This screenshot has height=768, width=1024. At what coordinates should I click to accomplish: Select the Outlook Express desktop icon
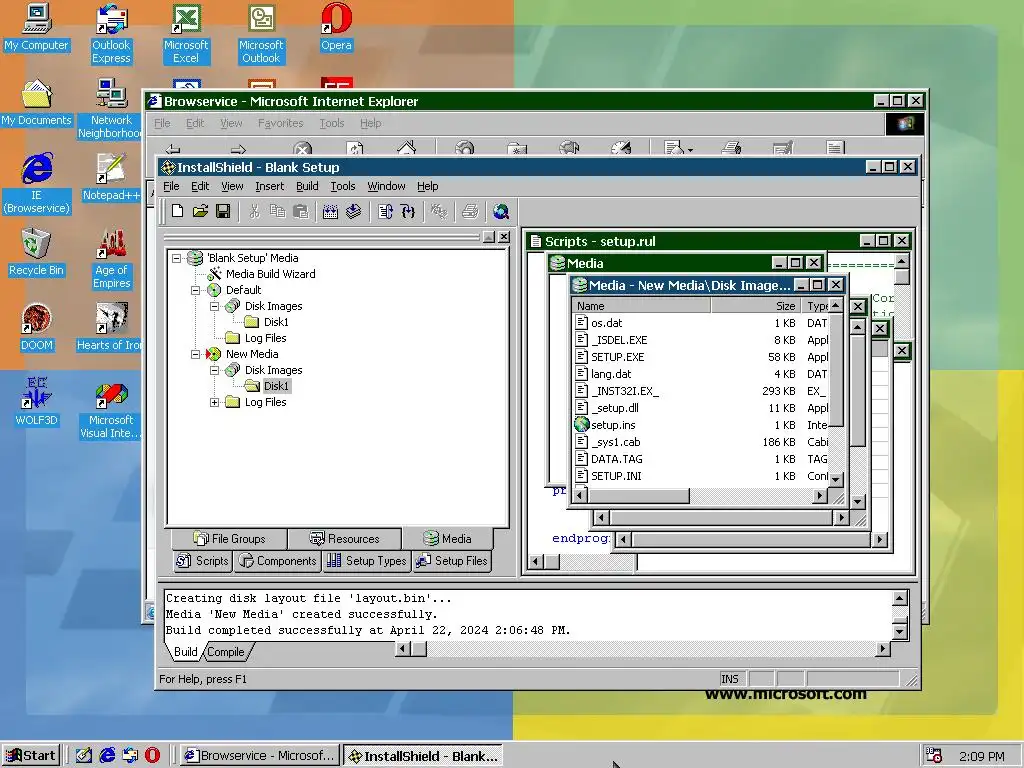point(111,33)
